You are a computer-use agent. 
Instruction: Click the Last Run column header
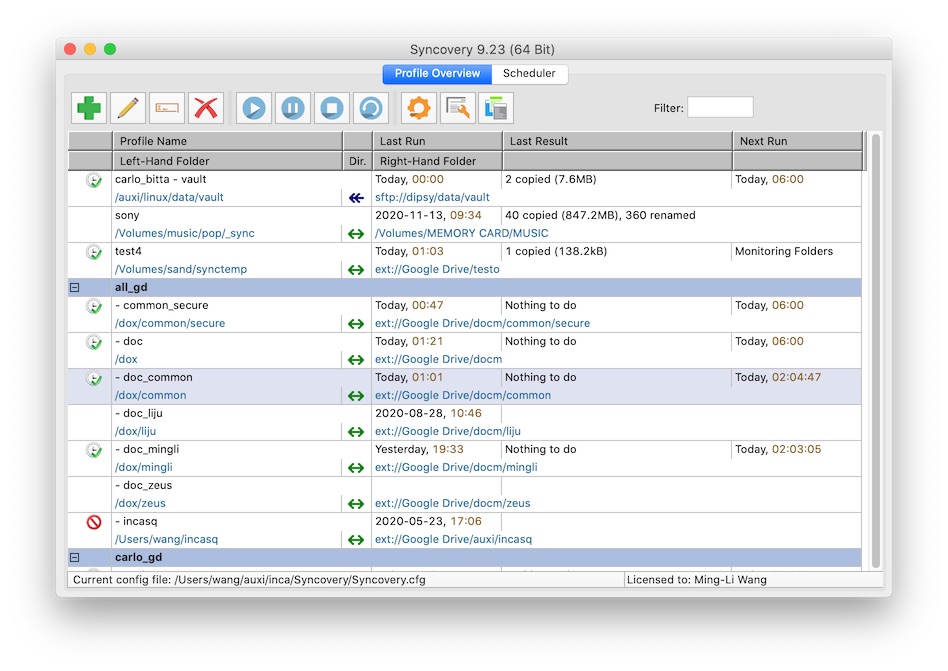coord(438,141)
